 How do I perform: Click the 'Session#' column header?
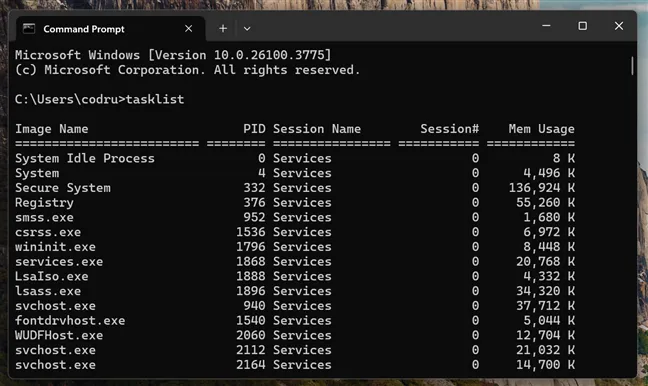(x=450, y=129)
